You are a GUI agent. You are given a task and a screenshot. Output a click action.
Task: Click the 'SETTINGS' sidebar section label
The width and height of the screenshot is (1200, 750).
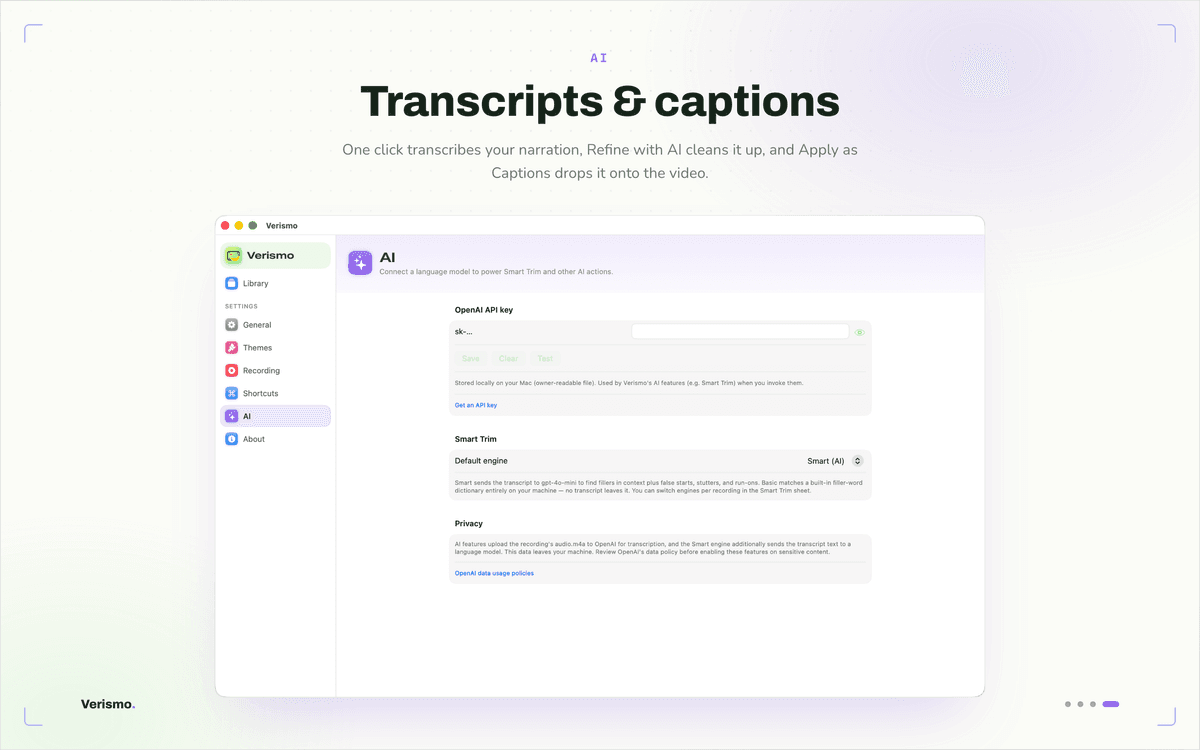point(241,306)
